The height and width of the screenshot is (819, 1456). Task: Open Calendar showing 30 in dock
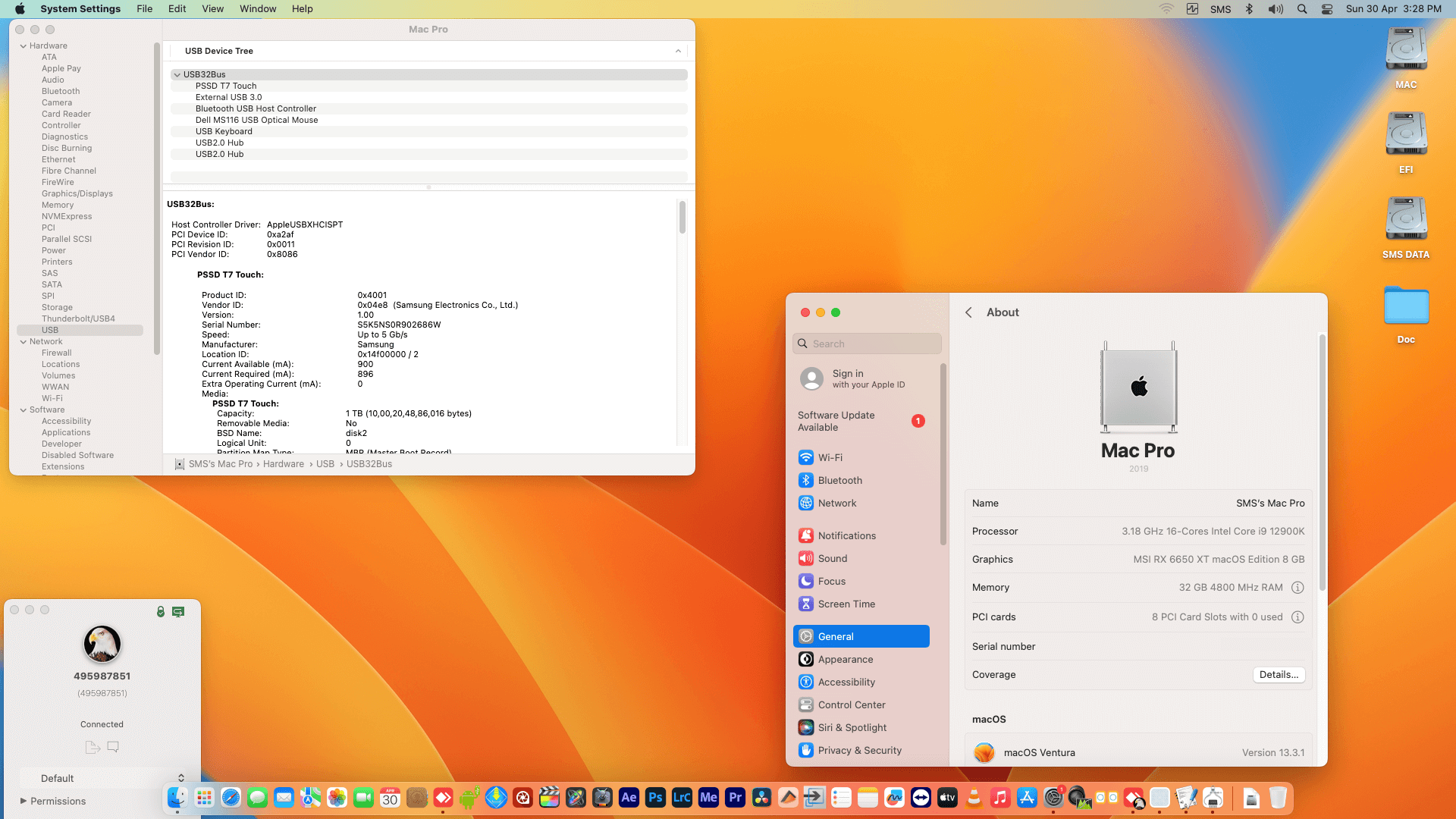coord(390,798)
